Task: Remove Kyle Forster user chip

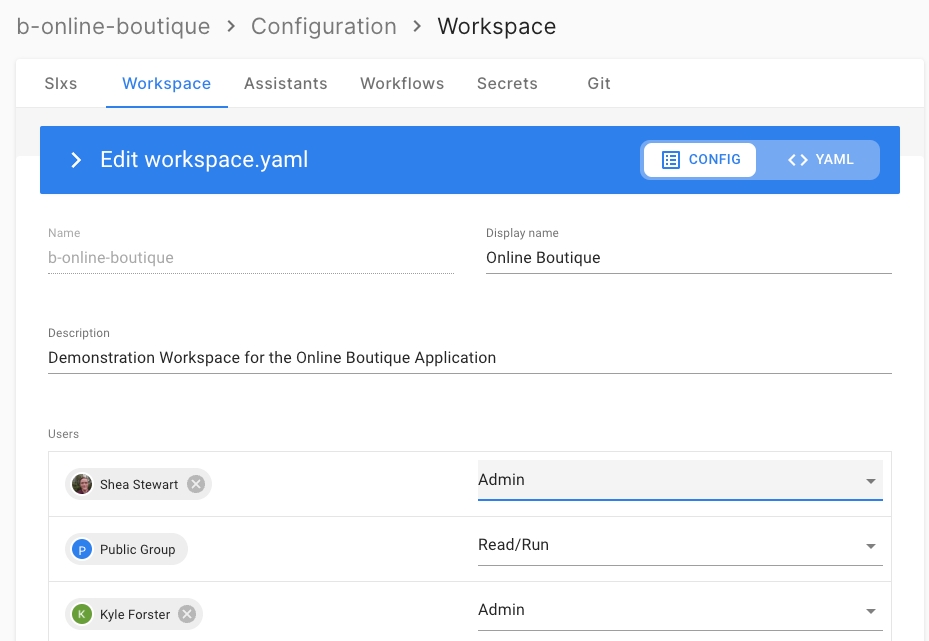Action: pyautogui.click(x=187, y=614)
